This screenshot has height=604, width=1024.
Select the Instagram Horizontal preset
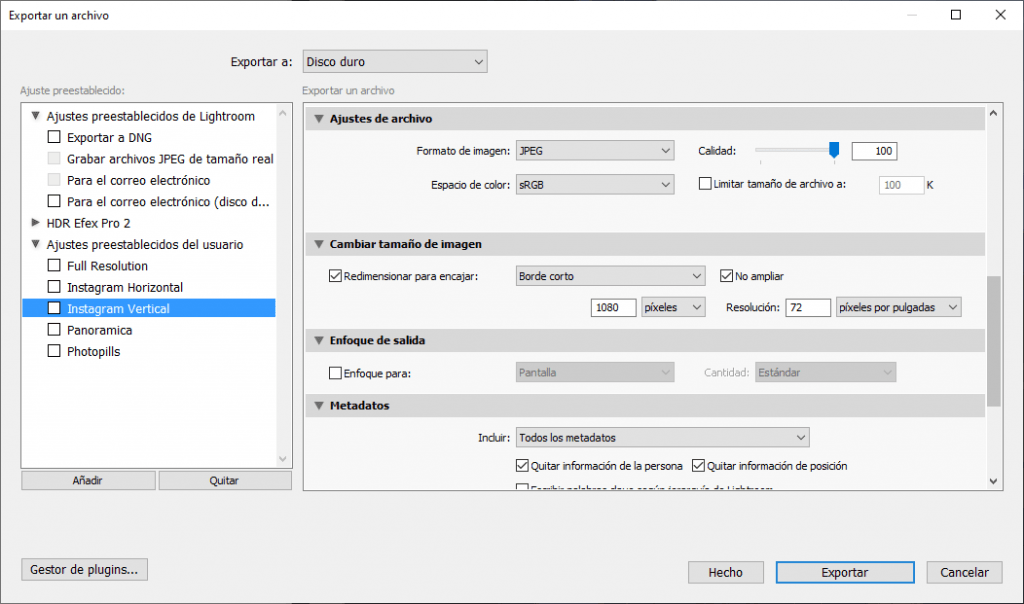coord(125,287)
